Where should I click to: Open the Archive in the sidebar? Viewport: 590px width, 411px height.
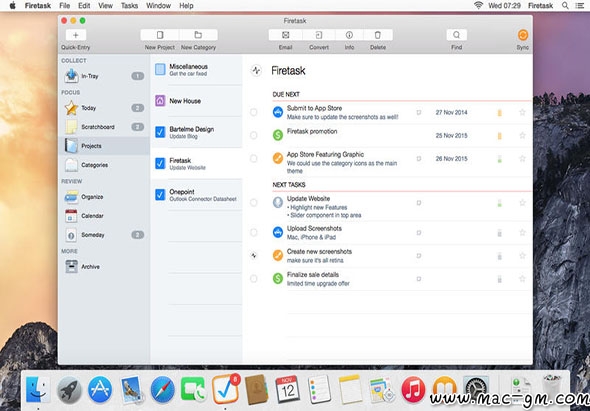(x=104, y=267)
